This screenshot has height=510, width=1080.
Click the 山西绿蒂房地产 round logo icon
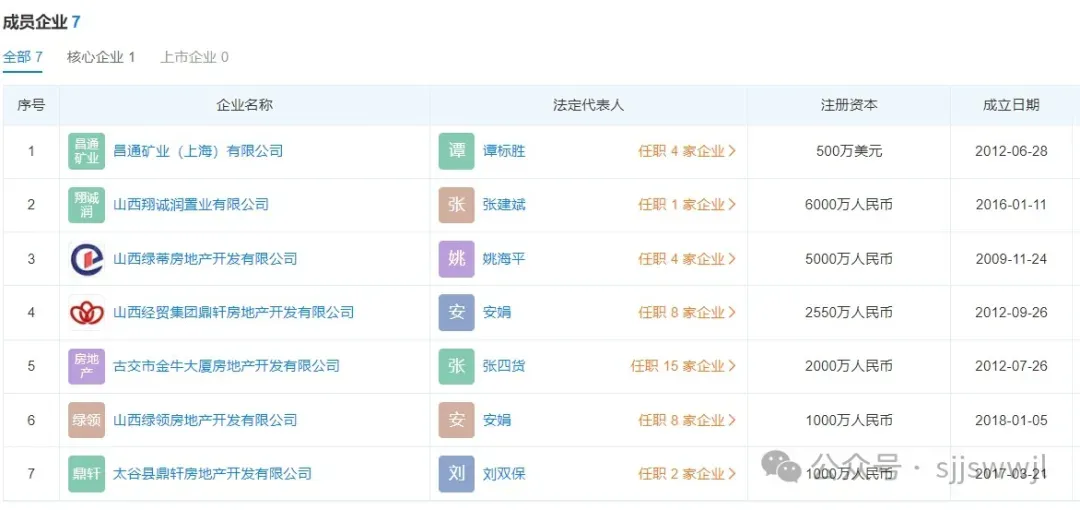[x=86, y=259]
